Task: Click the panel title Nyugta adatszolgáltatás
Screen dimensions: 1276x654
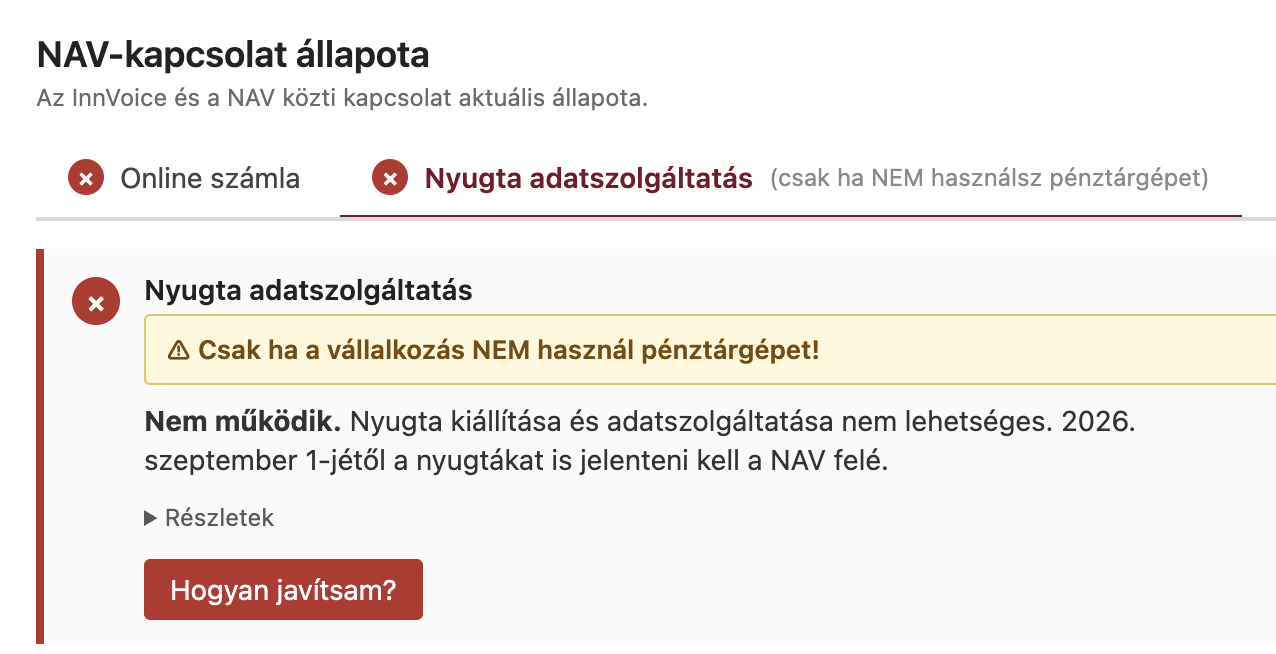Action: 308,291
